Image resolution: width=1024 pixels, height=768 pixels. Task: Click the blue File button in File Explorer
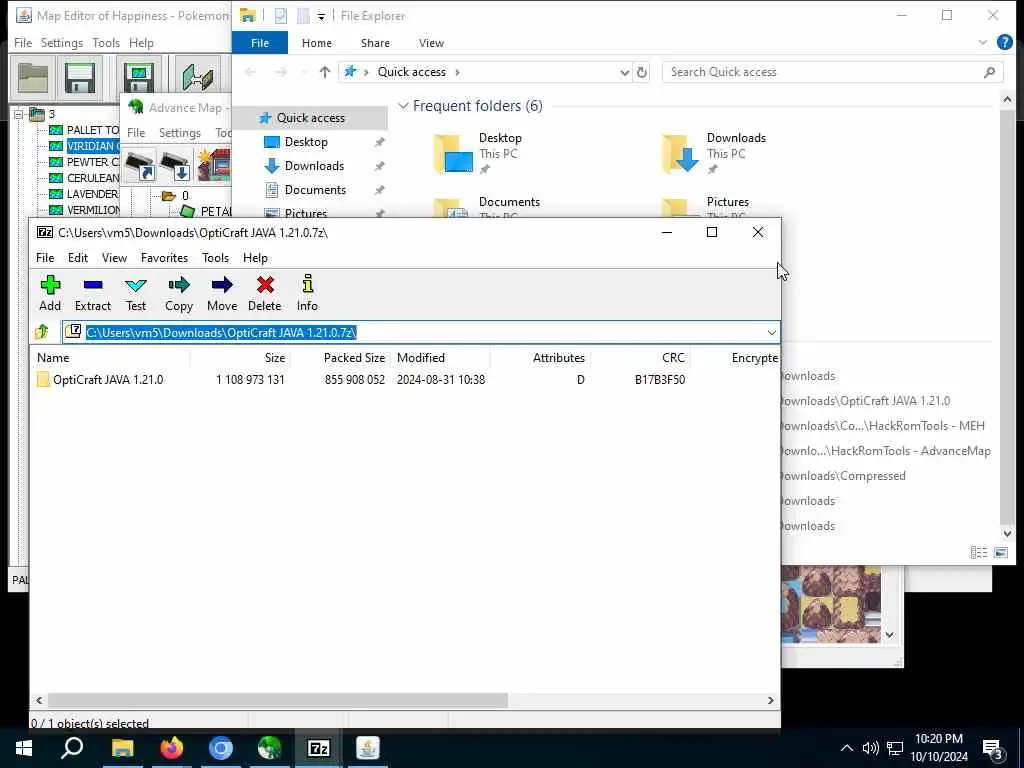pos(259,43)
